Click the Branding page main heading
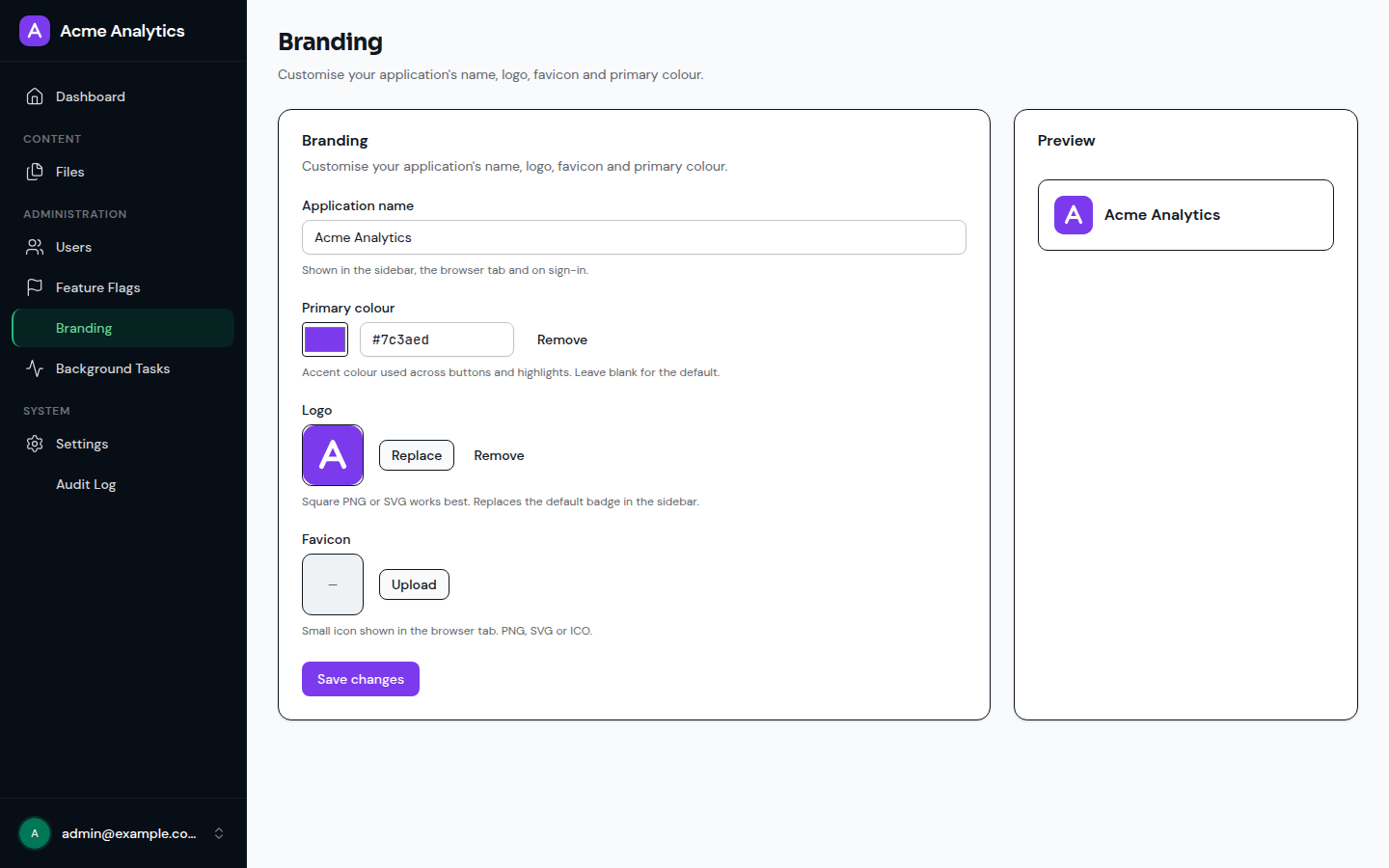 coord(330,42)
